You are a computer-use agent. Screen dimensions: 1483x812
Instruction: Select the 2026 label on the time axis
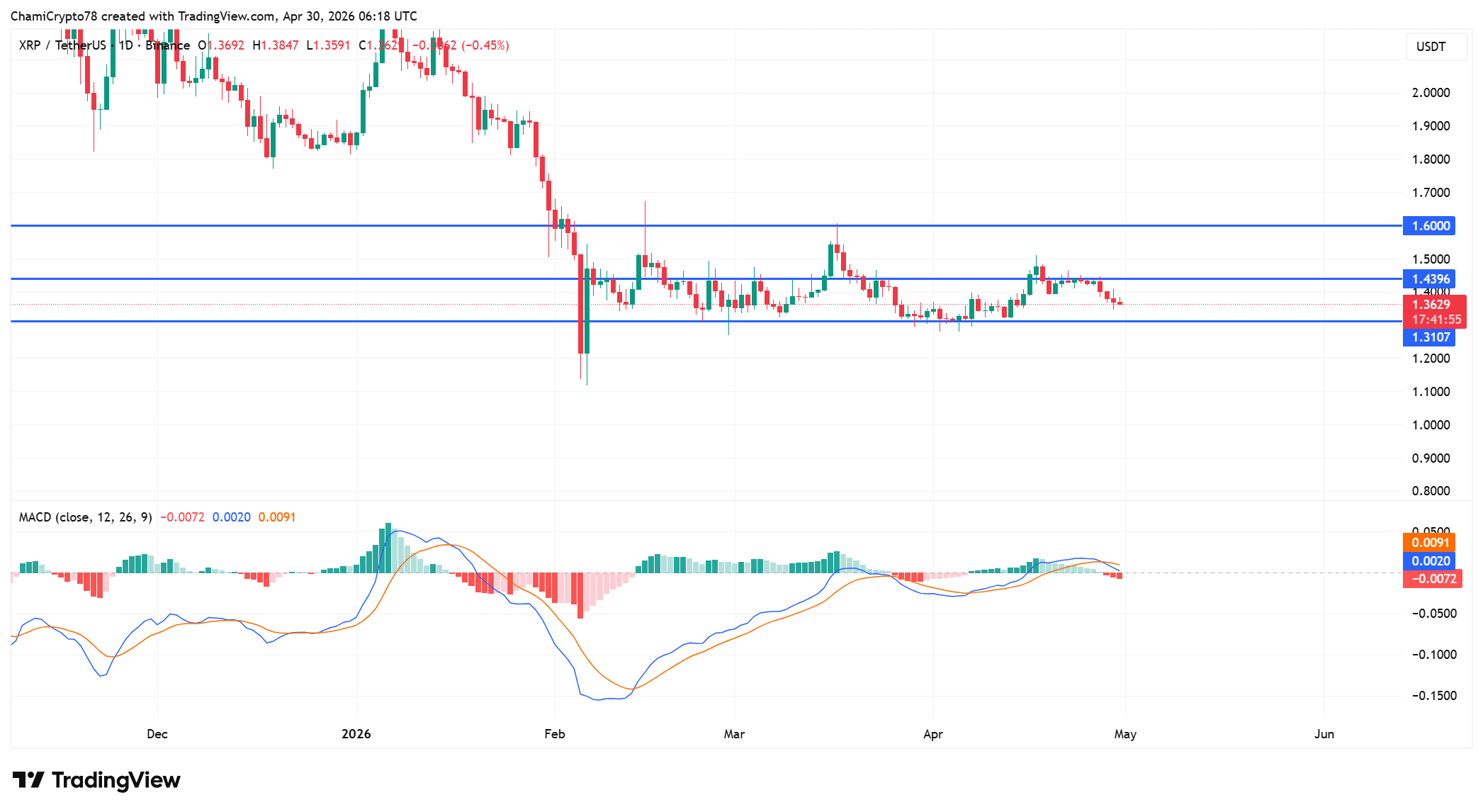point(357,735)
